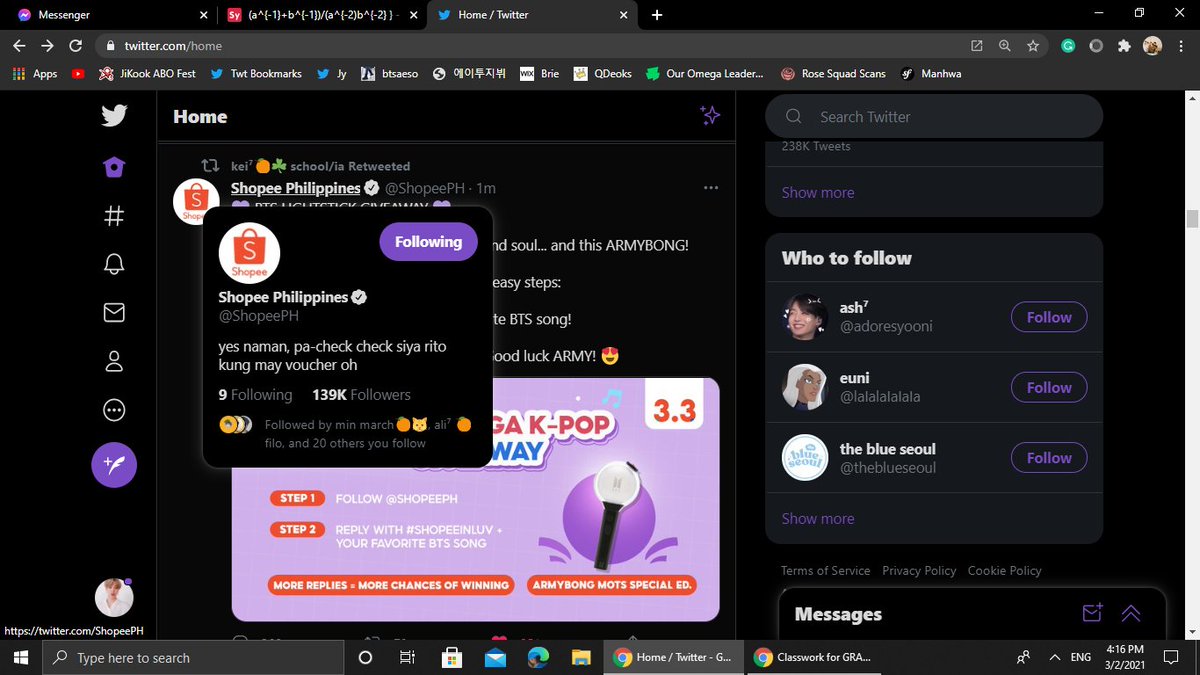
Task: Click the Chrome forward arrow
Action: point(47,45)
